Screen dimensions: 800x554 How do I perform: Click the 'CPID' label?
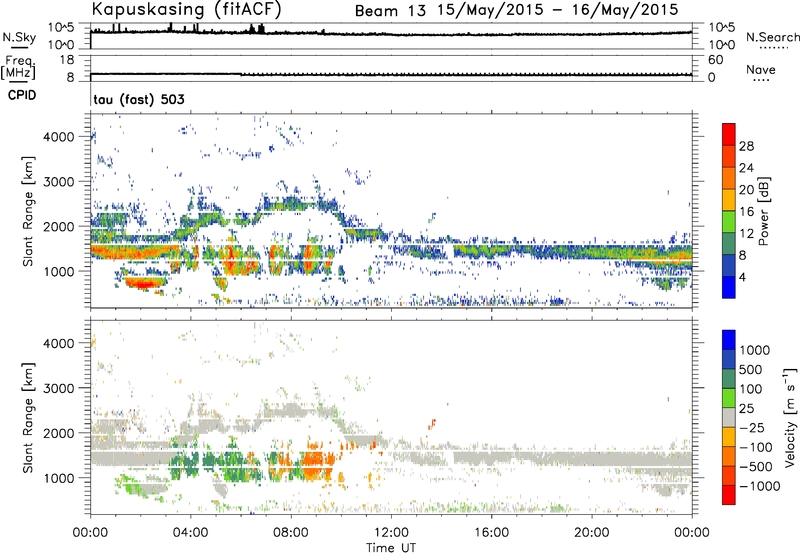pos(22,95)
